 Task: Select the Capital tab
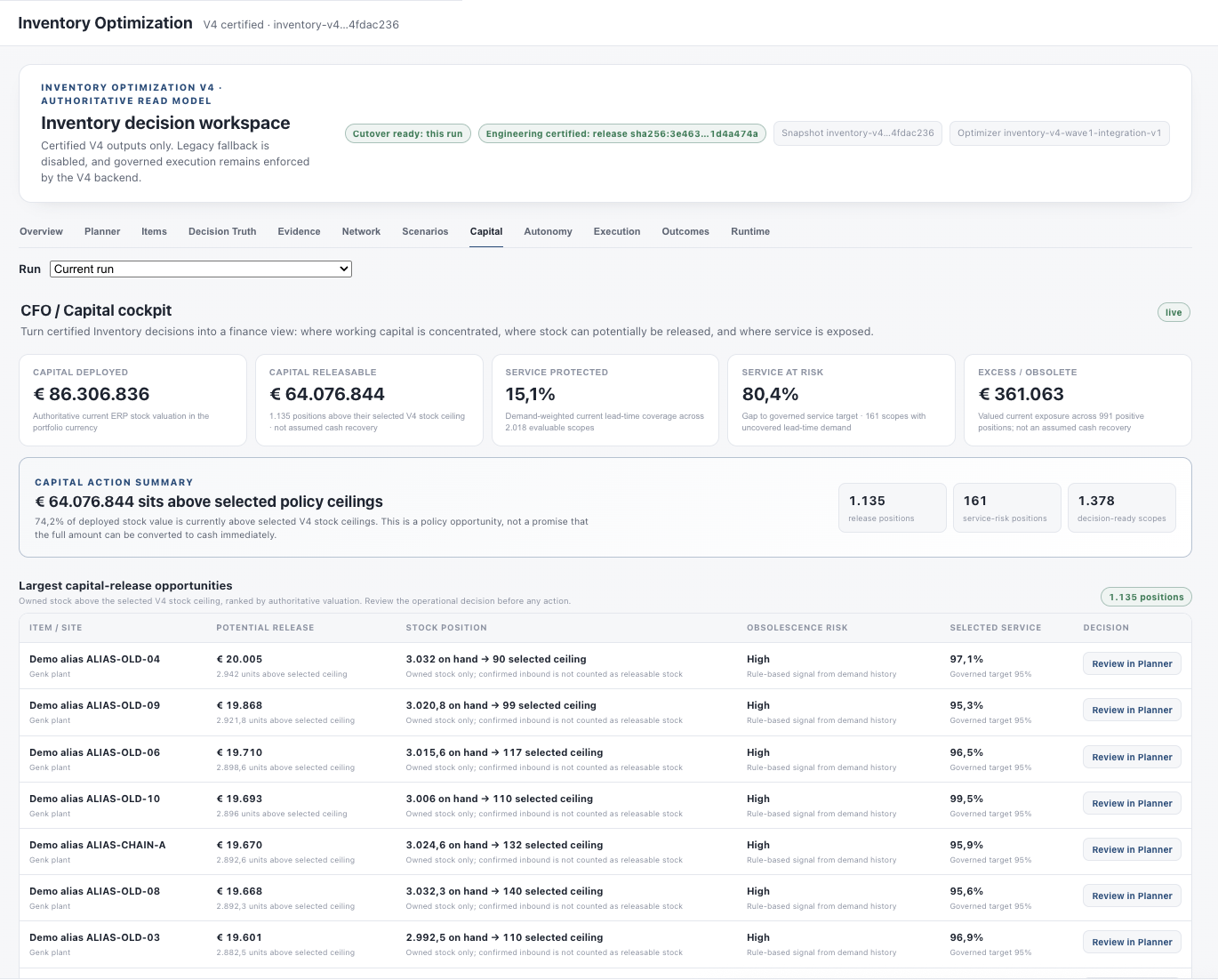(x=486, y=231)
